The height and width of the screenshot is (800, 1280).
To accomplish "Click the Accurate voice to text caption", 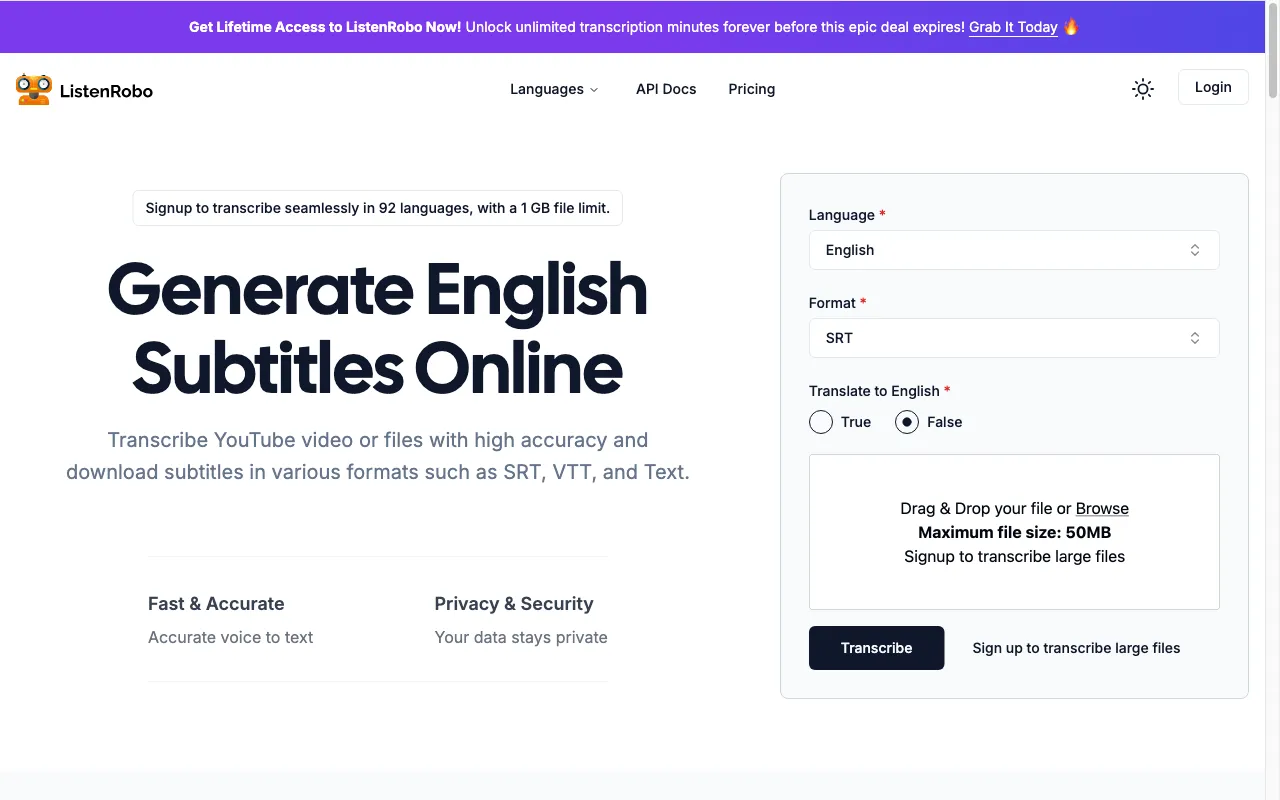I will point(230,637).
